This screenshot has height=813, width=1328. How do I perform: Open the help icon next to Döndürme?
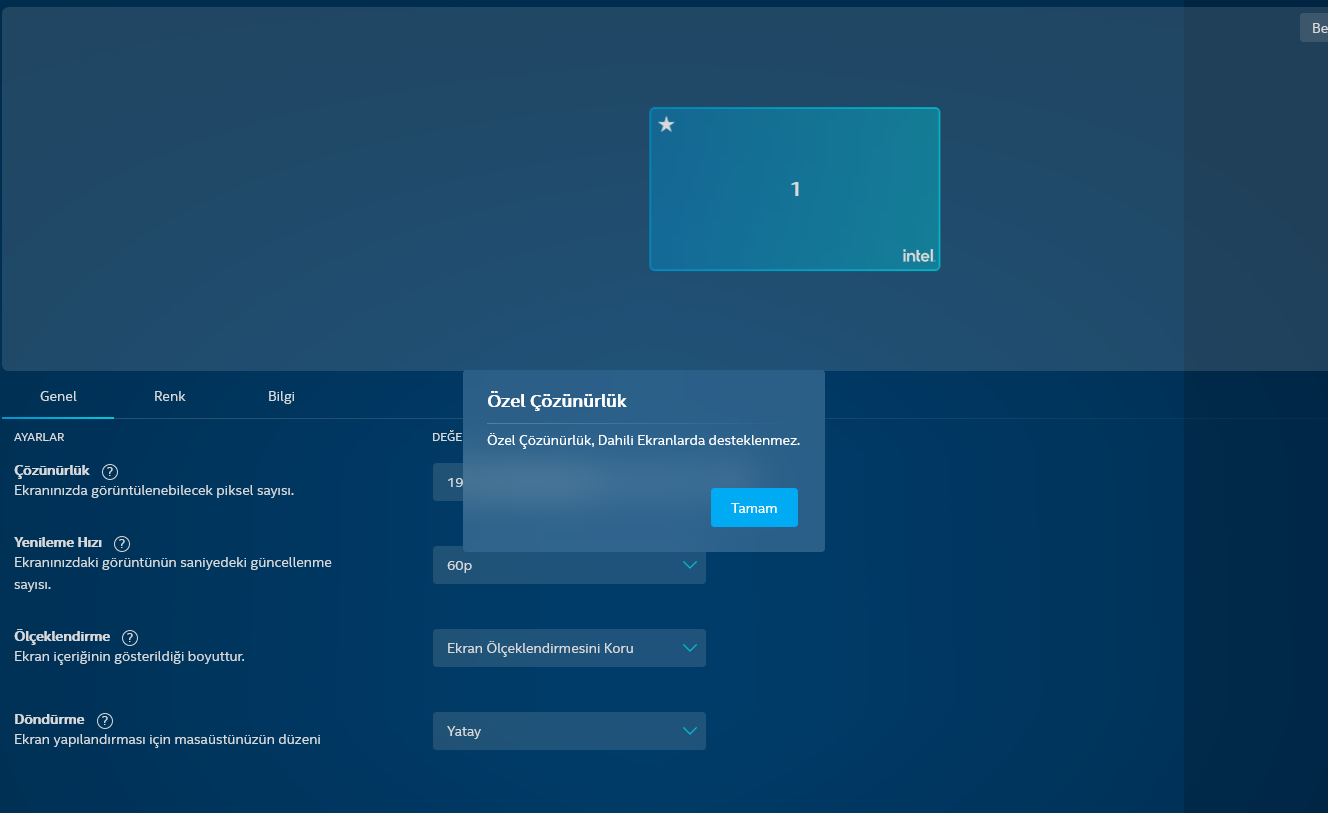click(105, 720)
